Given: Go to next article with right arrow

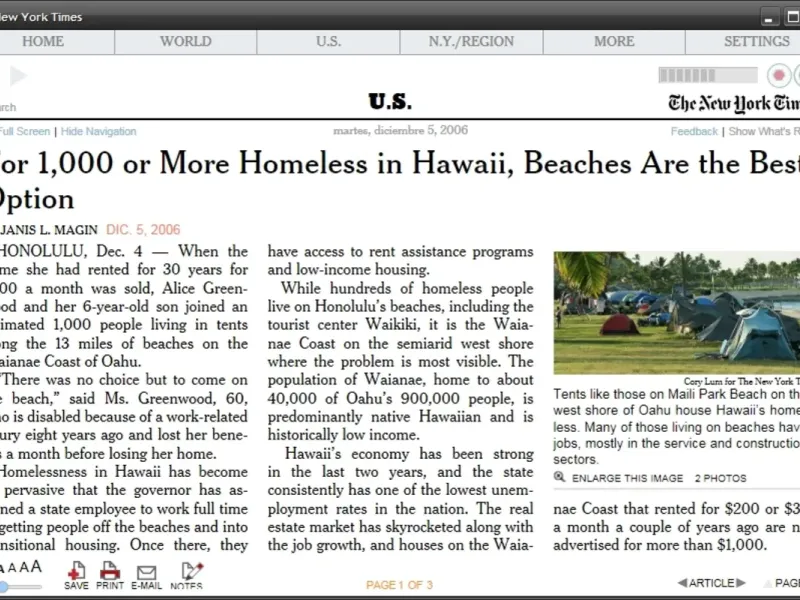Looking at the screenshot, I should (741, 583).
